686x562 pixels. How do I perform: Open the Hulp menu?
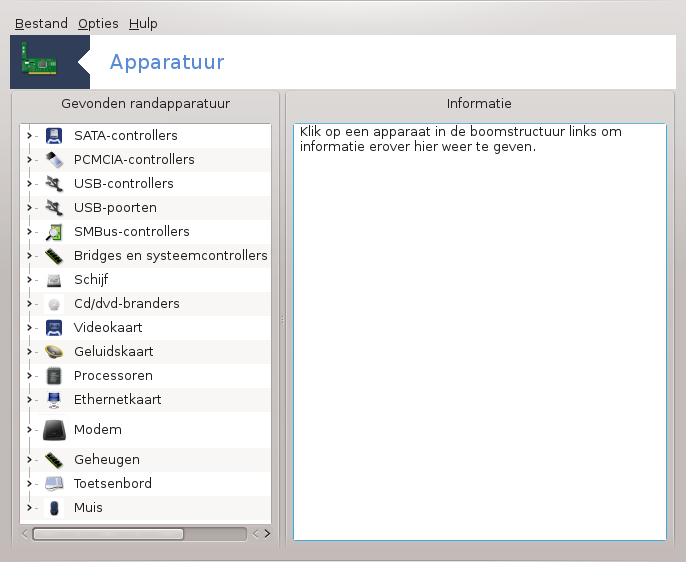click(143, 24)
